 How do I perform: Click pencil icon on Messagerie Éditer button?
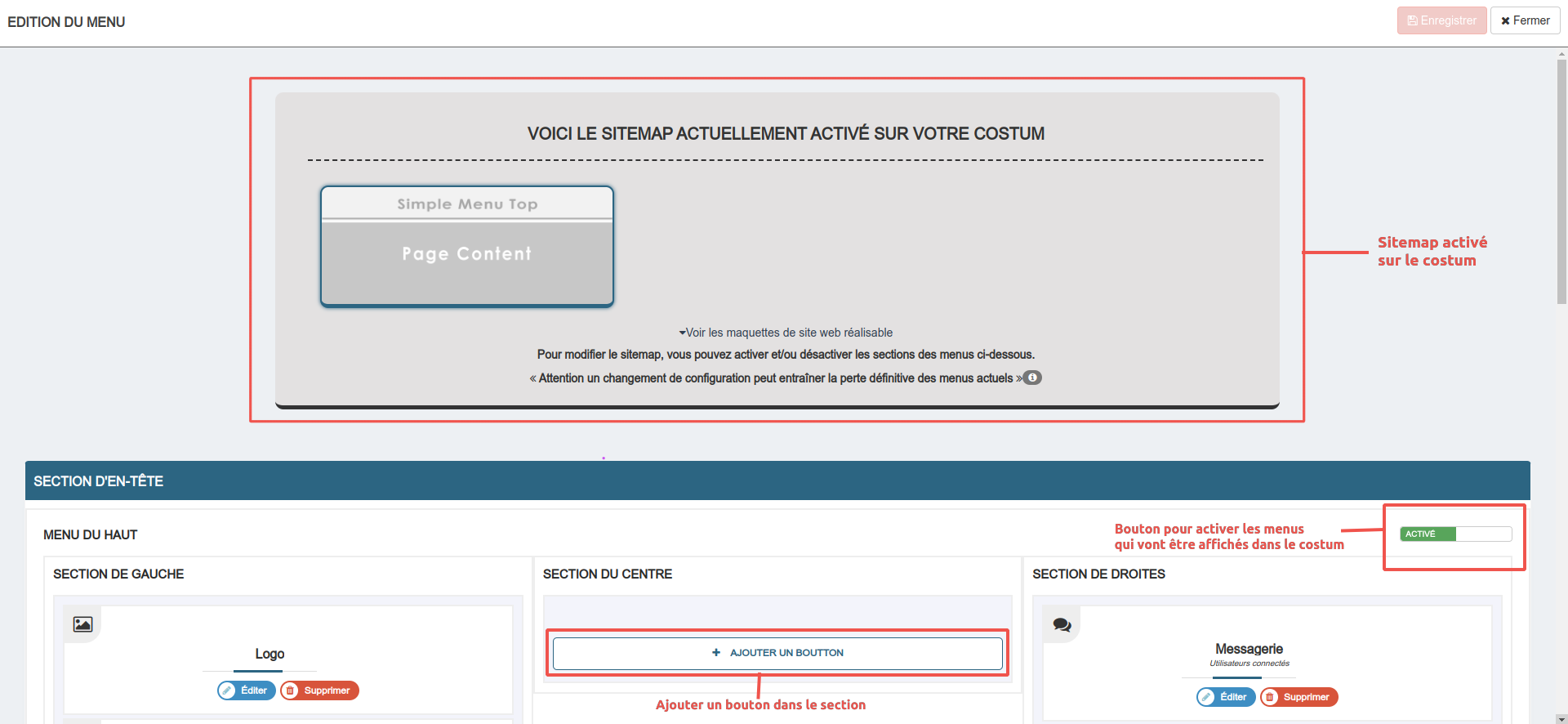click(1207, 697)
